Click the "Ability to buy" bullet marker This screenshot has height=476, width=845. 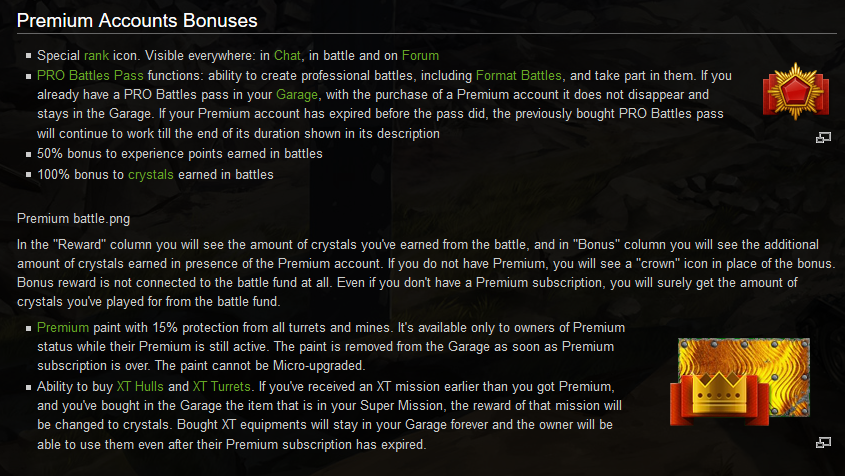point(26,386)
